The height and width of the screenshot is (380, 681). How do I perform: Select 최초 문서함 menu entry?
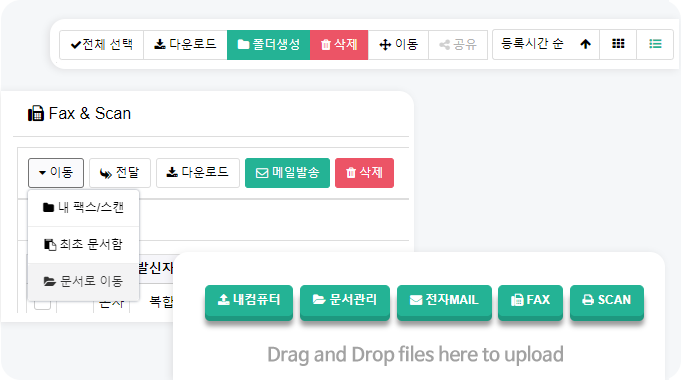[x=83, y=245]
